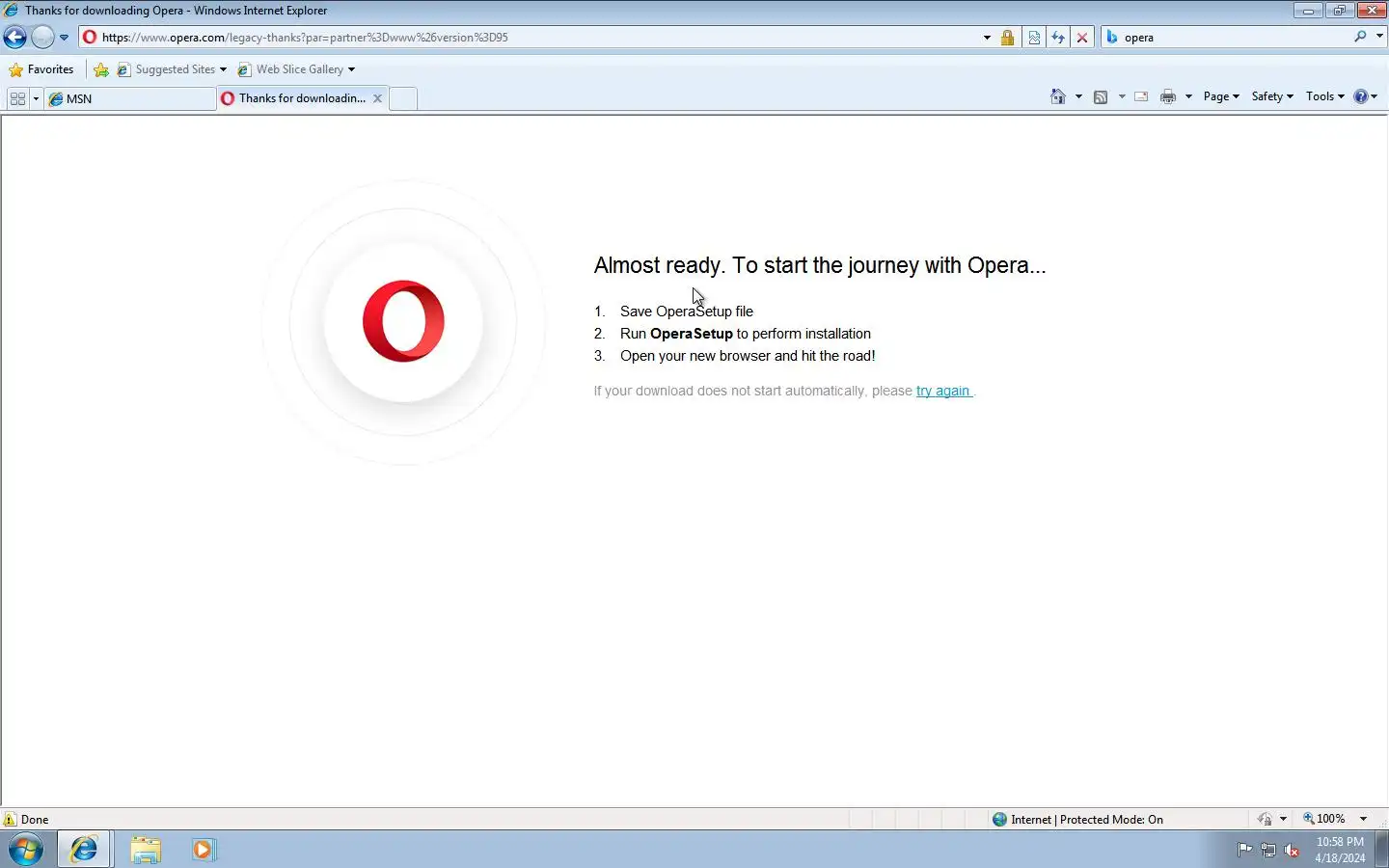Click the status bar privacy report icon

click(1265, 820)
